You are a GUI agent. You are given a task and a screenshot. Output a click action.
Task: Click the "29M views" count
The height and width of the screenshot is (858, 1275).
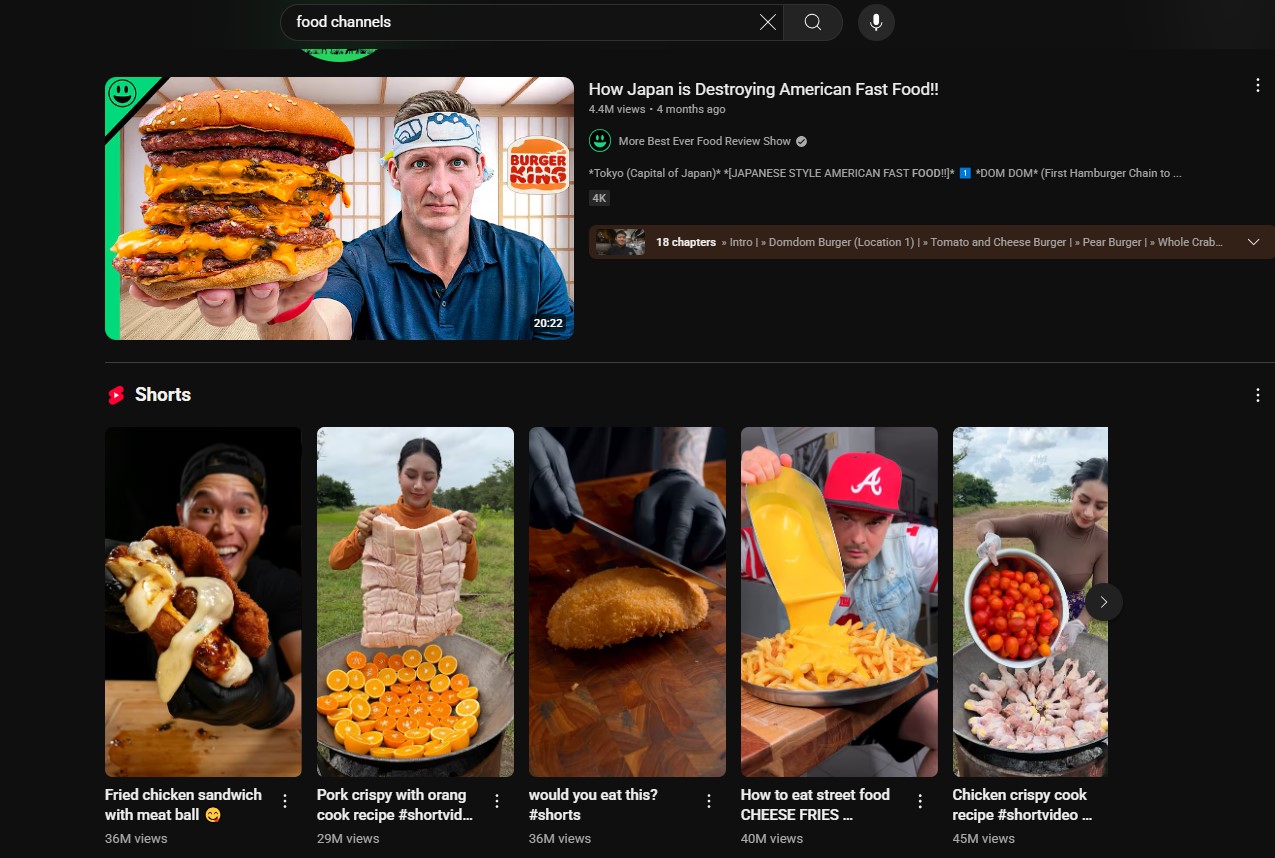point(348,839)
